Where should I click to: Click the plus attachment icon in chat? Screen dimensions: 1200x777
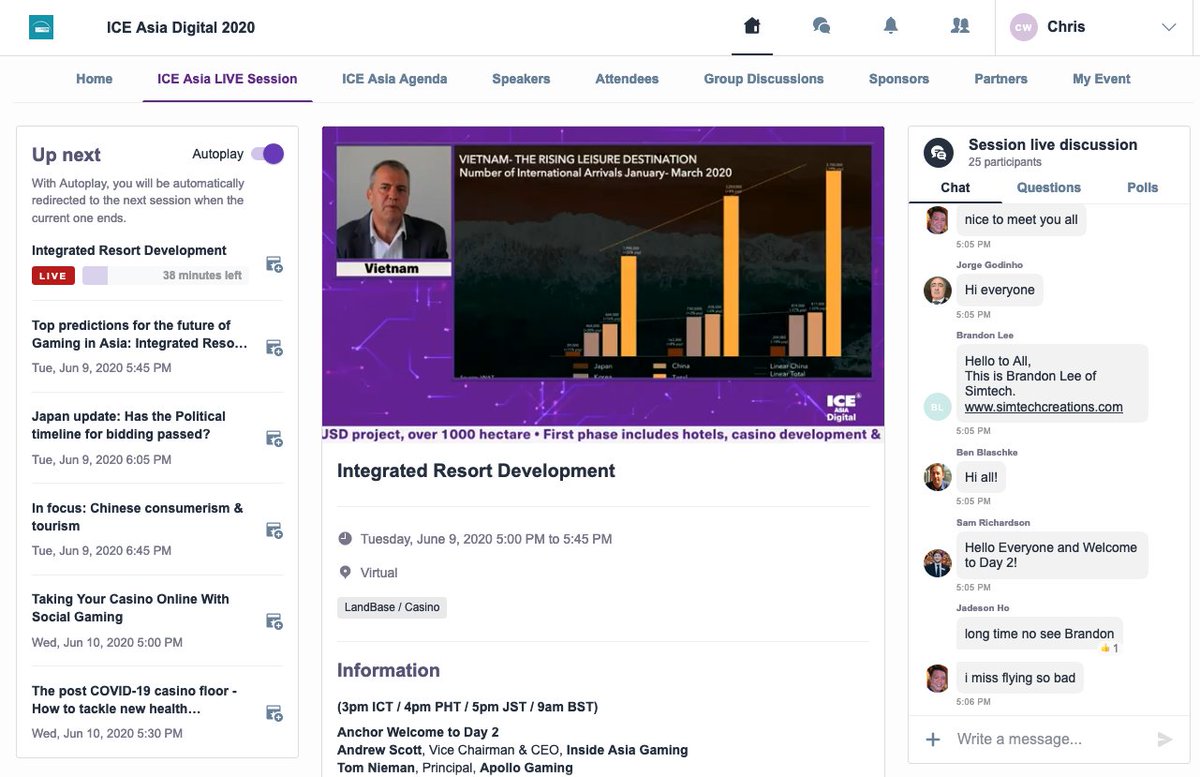[933, 739]
